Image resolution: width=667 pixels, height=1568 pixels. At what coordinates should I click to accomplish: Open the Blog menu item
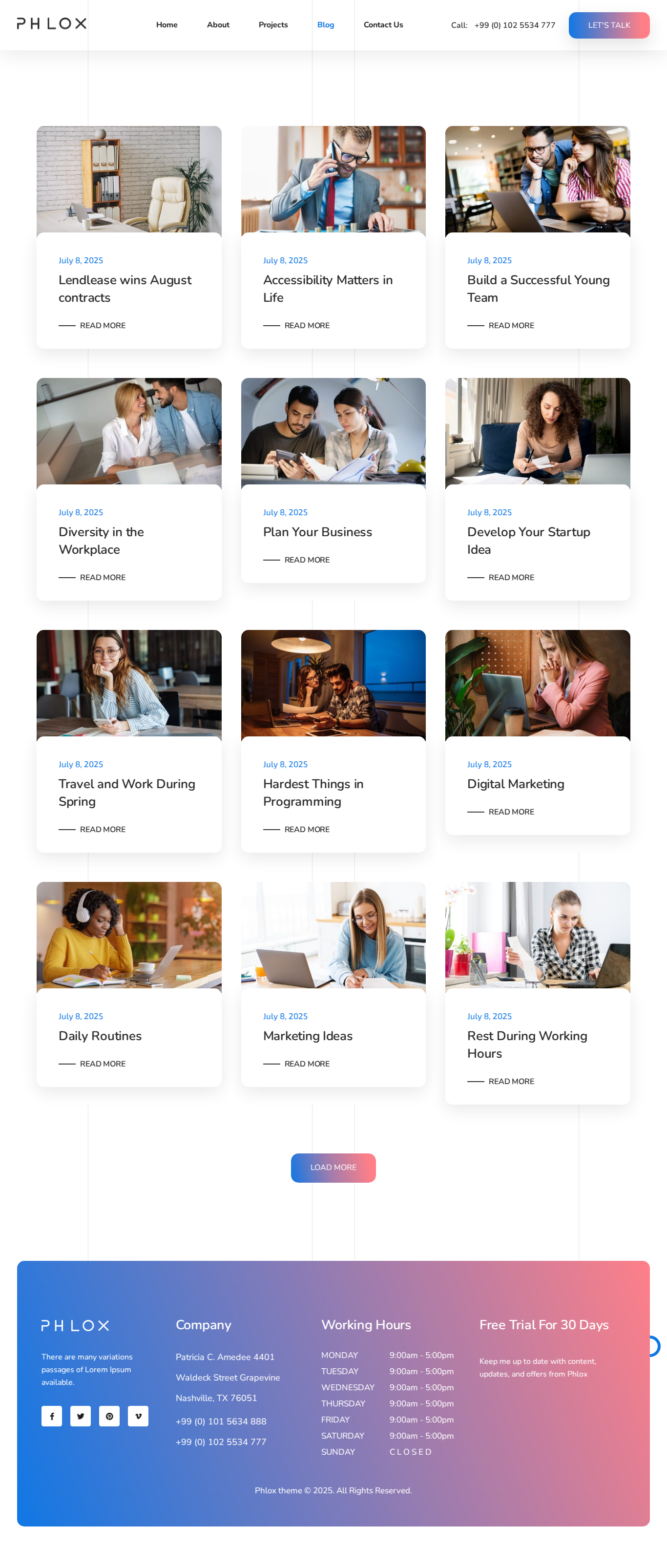coord(326,25)
